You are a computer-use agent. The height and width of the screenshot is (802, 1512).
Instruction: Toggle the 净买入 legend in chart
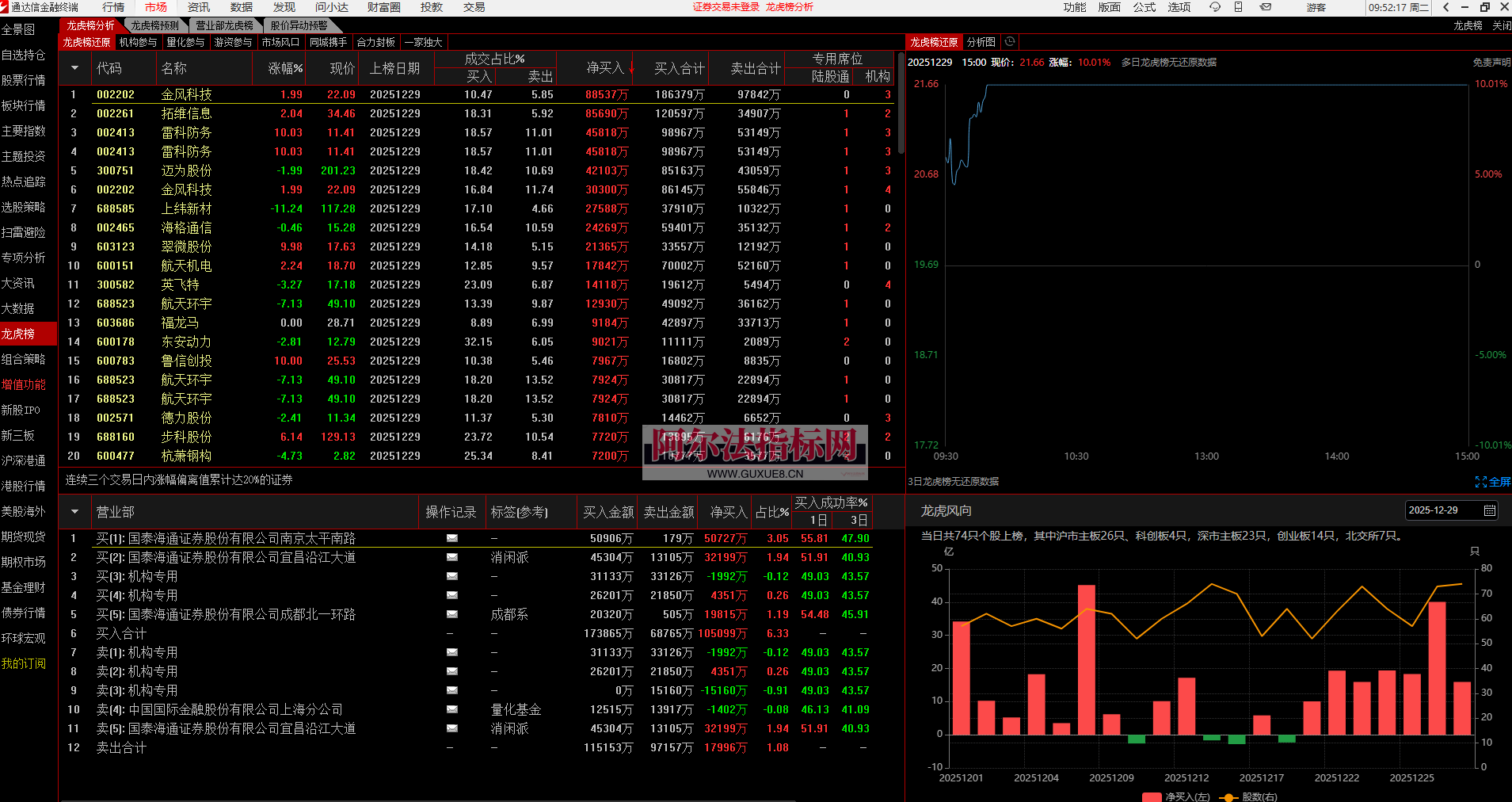point(1176,796)
